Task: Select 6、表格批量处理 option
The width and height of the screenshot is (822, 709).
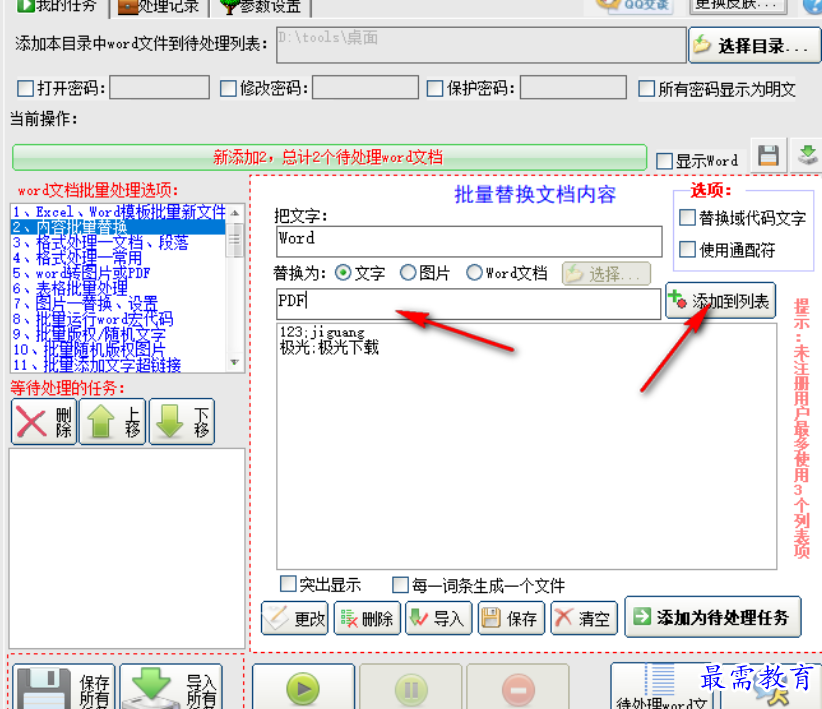Action: (118, 288)
